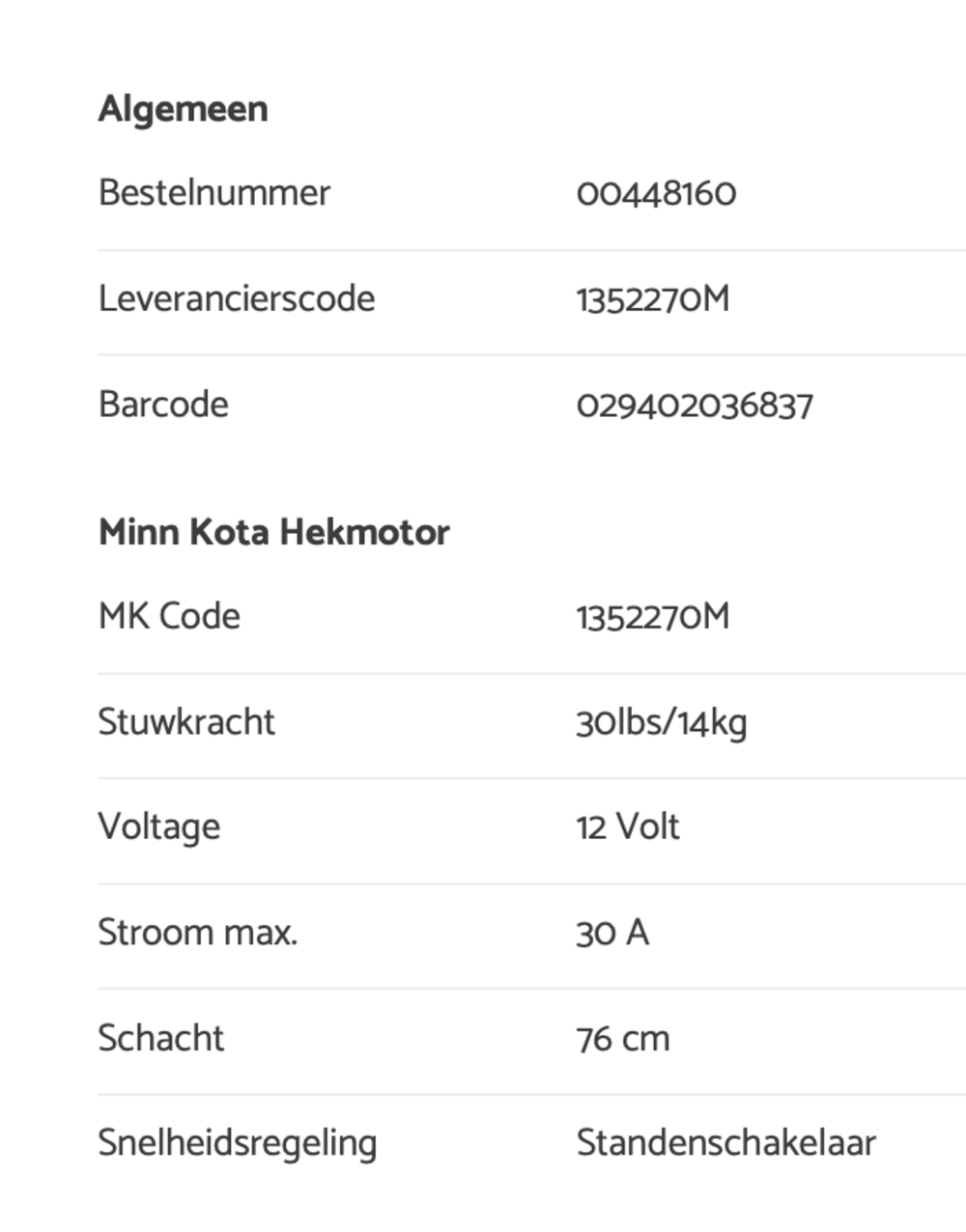This screenshot has height=1232, width=966.
Task: Click the 12 Volt value
Action: pyautogui.click(x=628, y=827)
